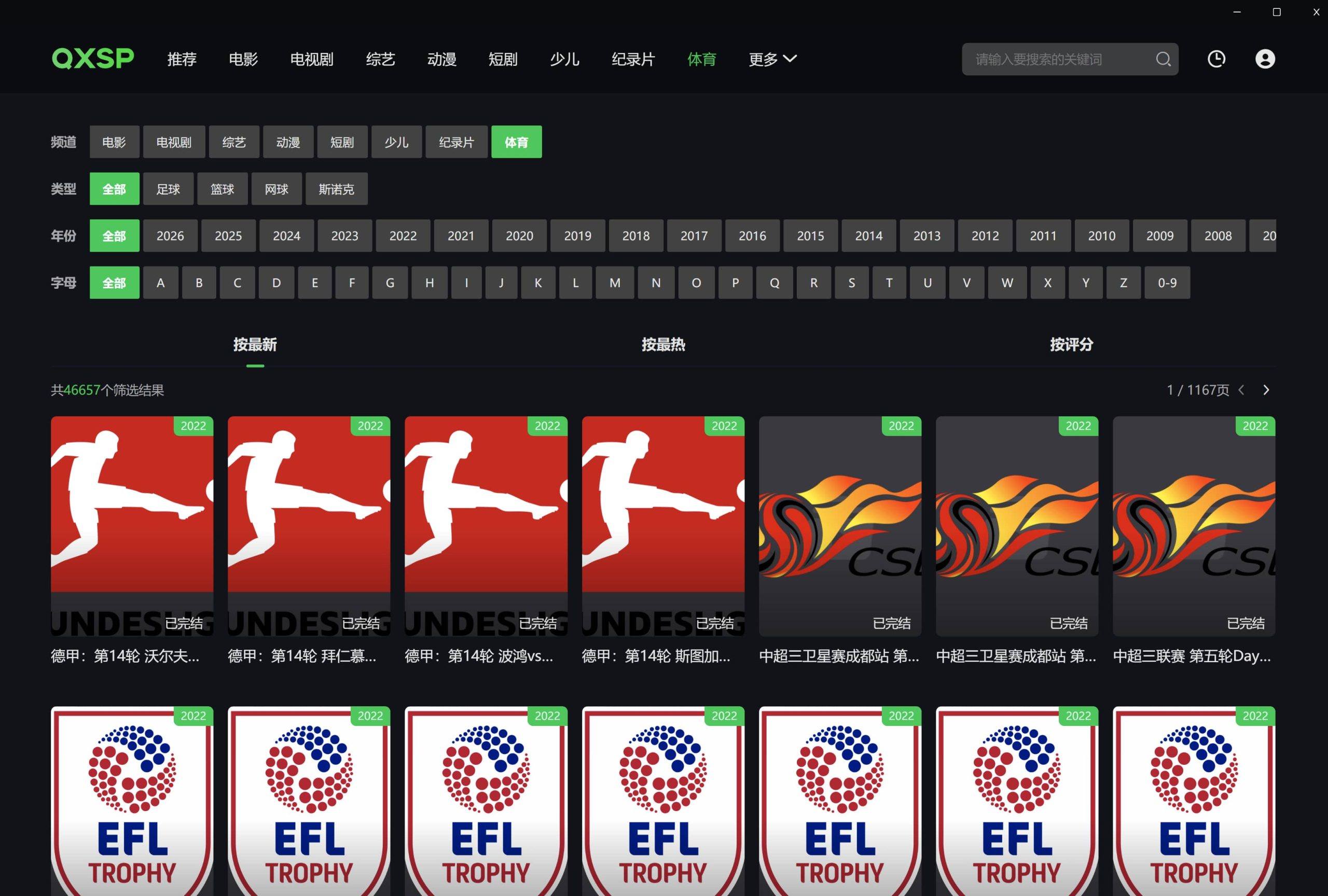
Task: Click title 德甲：第14轮 沃尔夫...
Action: pos(125,656)
